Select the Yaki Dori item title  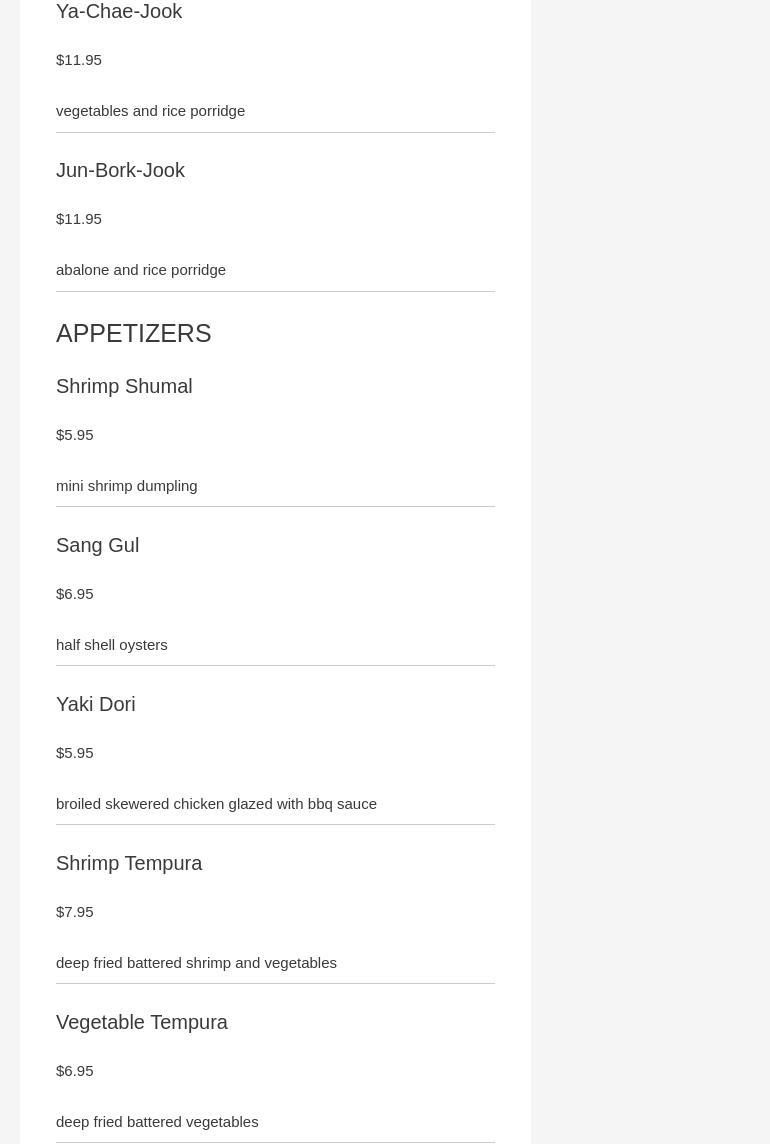click(95, 704)
